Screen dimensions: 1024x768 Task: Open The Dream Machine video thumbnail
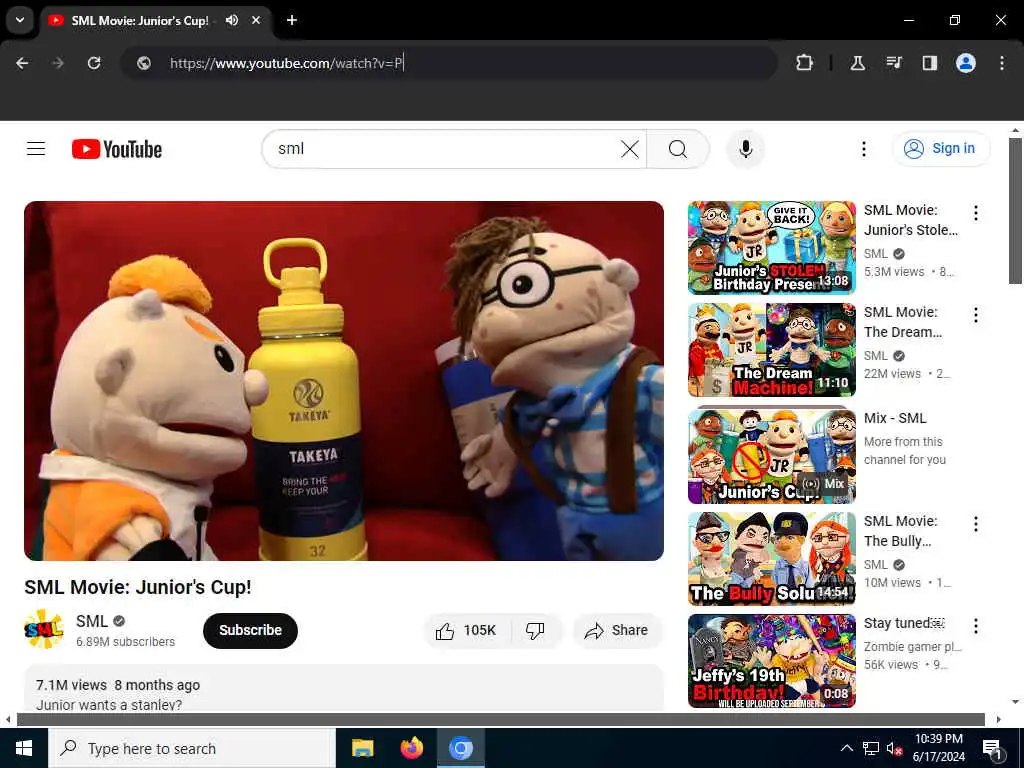[x=771, y=350]
